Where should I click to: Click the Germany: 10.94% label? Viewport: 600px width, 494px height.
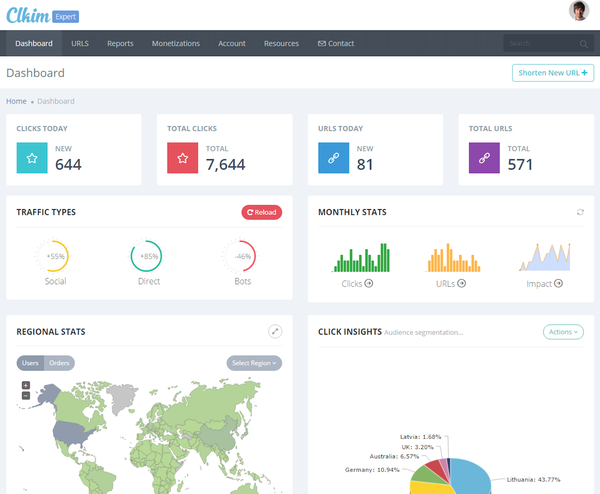tap(372, 470)
